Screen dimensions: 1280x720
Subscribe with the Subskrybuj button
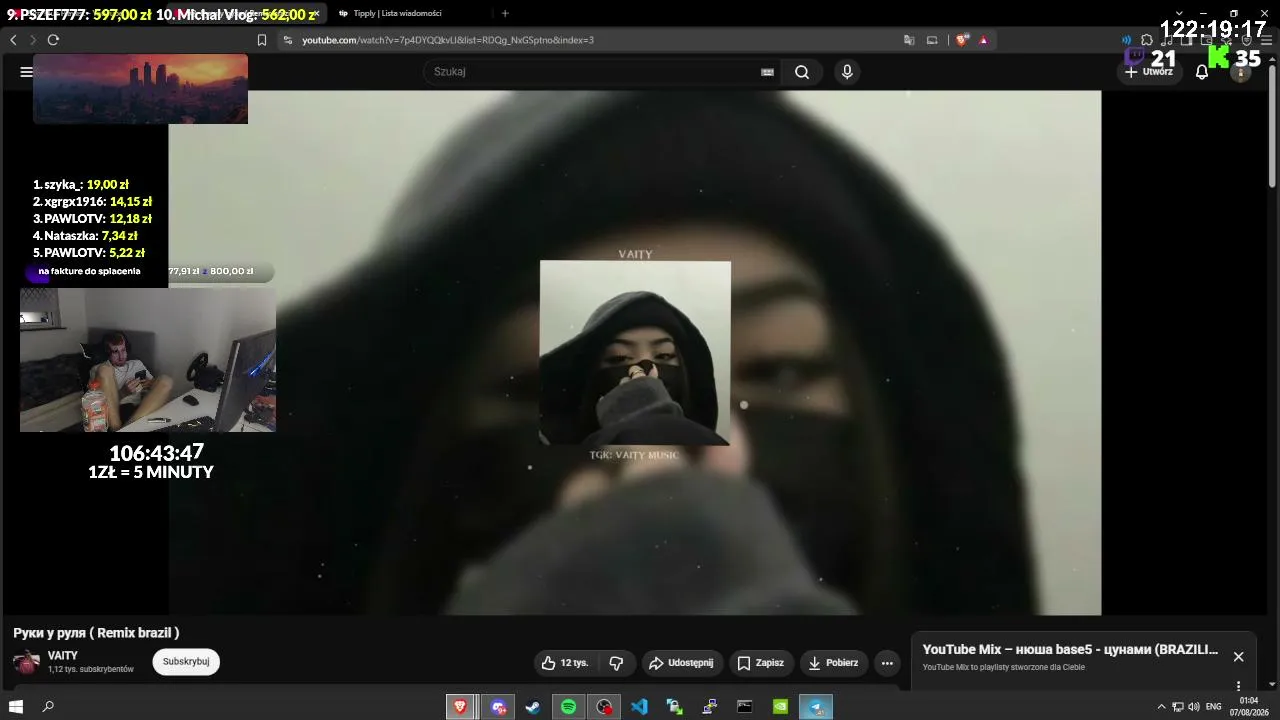[x=186, y=662]
